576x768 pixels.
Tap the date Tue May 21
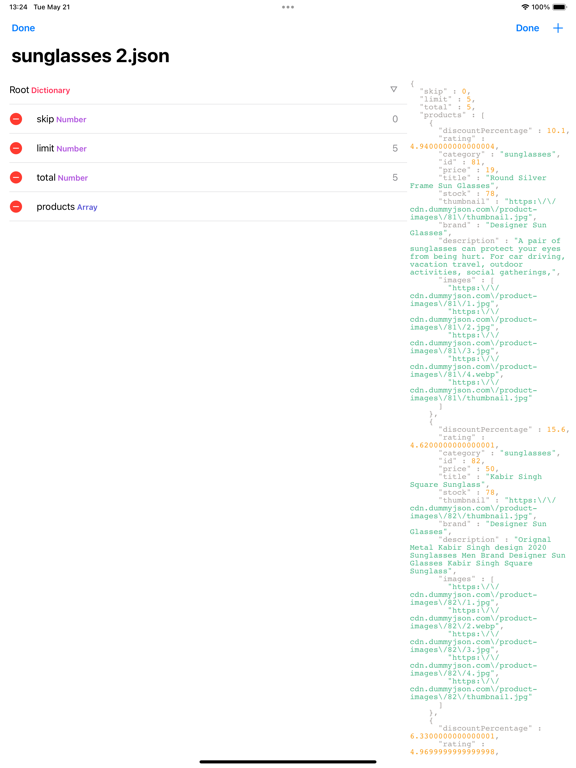[x=51, y=7]
